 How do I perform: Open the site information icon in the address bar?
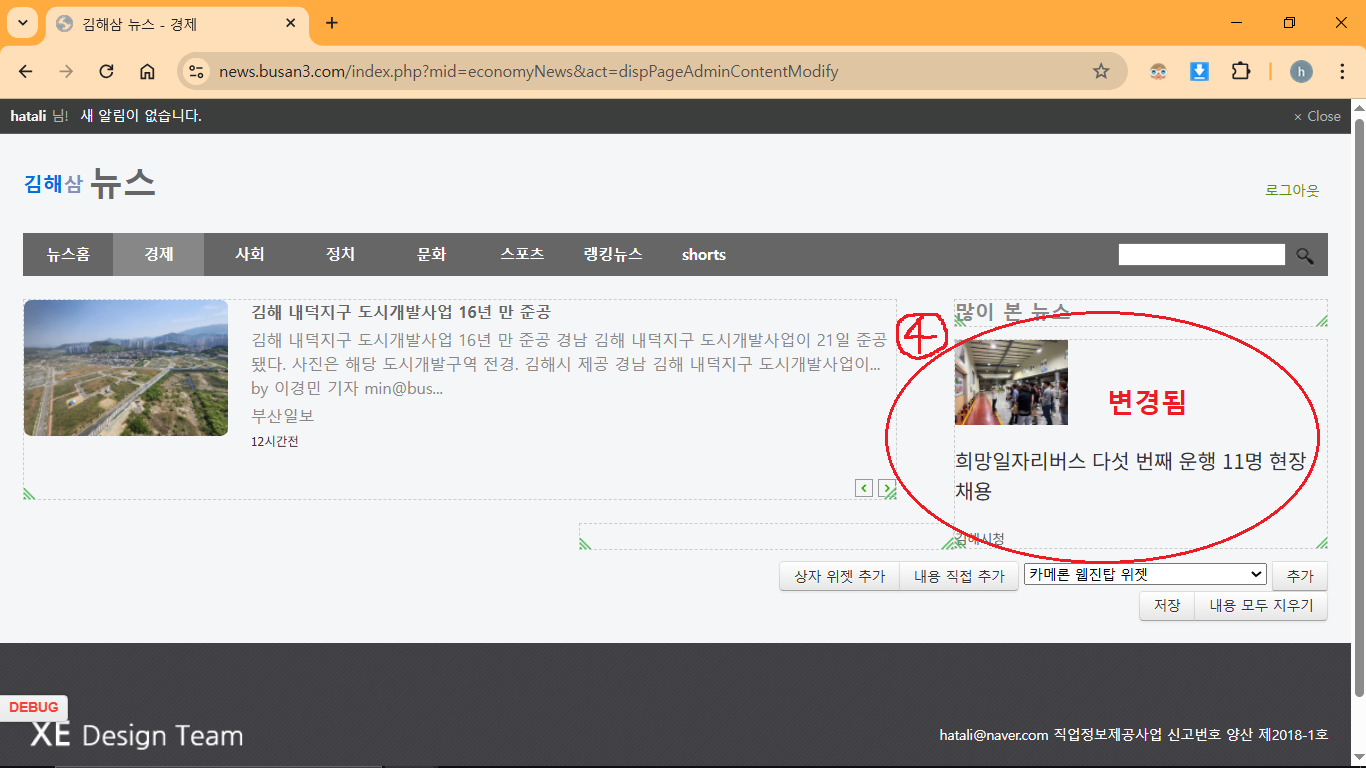(x=196, y=71)
